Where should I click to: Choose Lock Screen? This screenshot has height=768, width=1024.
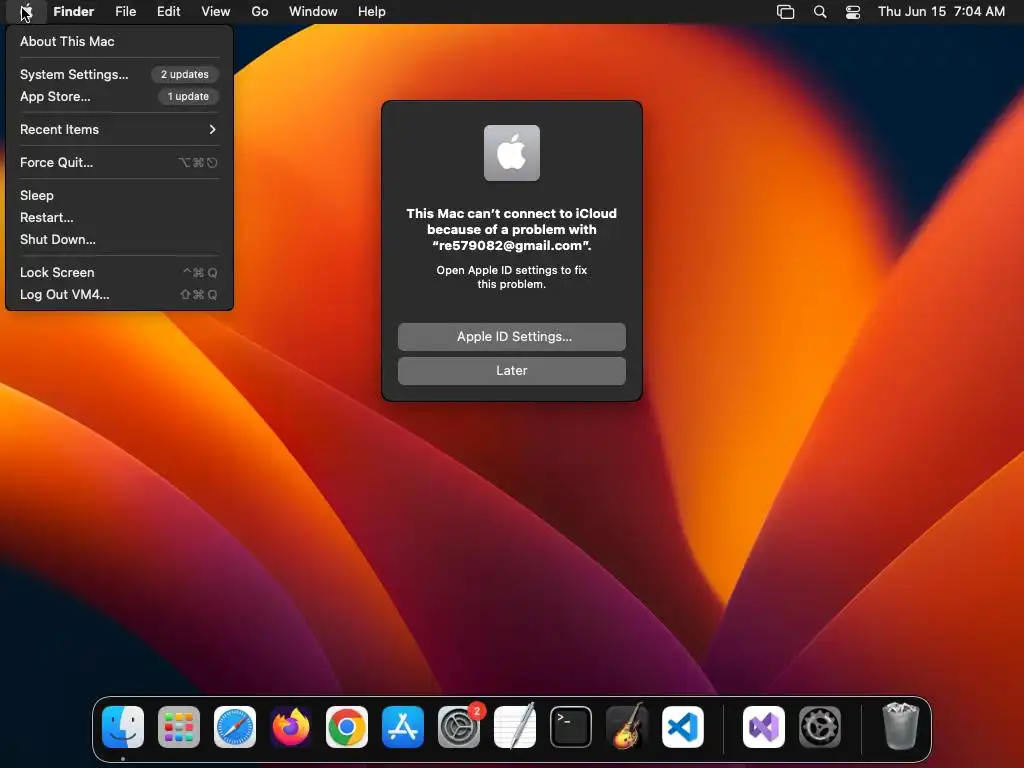(x=120, y=272)
